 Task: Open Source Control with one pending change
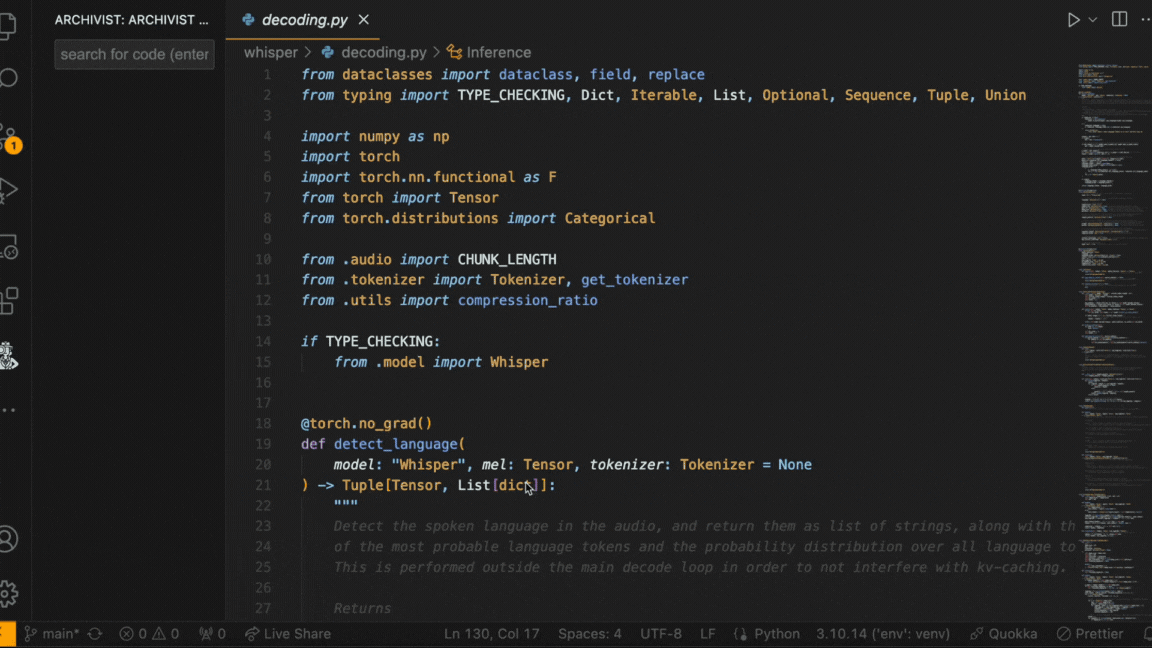10,137
